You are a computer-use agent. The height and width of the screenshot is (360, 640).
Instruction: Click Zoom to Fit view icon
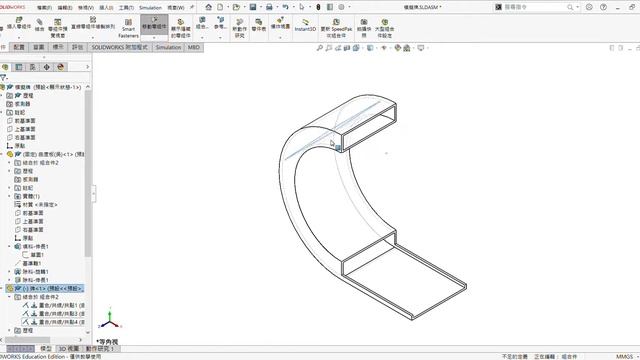pos(320,48)
